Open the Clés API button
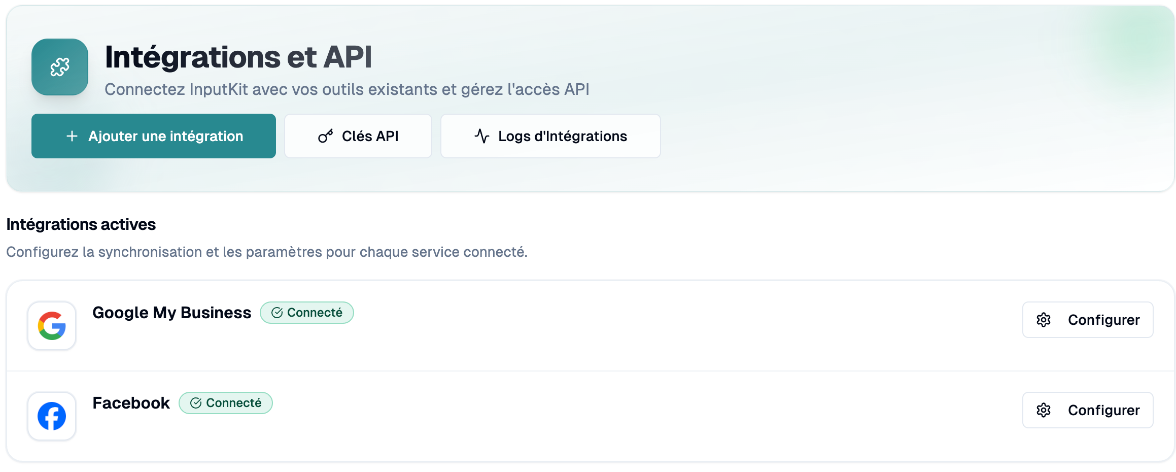The image size is (1176, 472). pos(358,136)
